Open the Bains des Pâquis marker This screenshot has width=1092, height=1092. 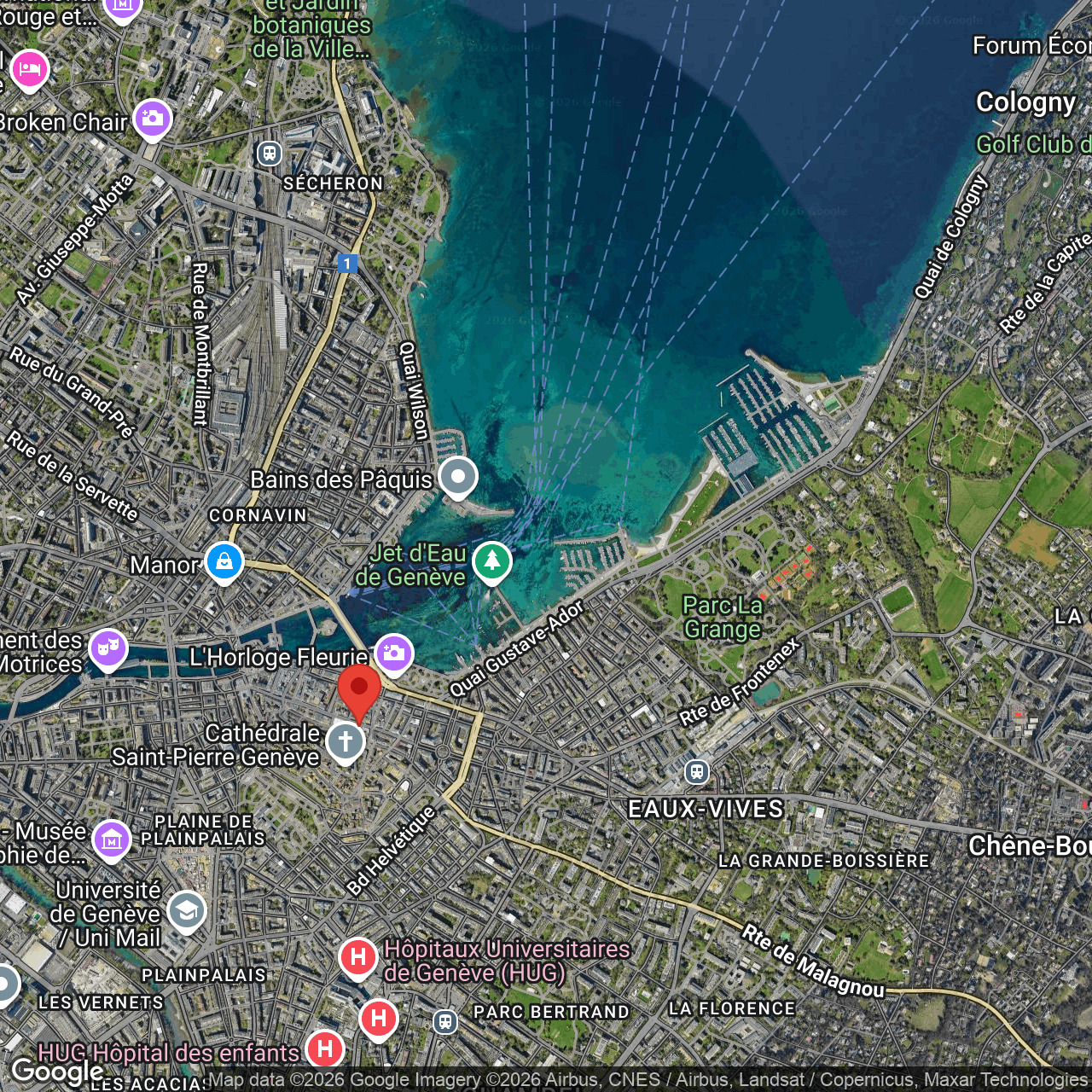point(458,476)
